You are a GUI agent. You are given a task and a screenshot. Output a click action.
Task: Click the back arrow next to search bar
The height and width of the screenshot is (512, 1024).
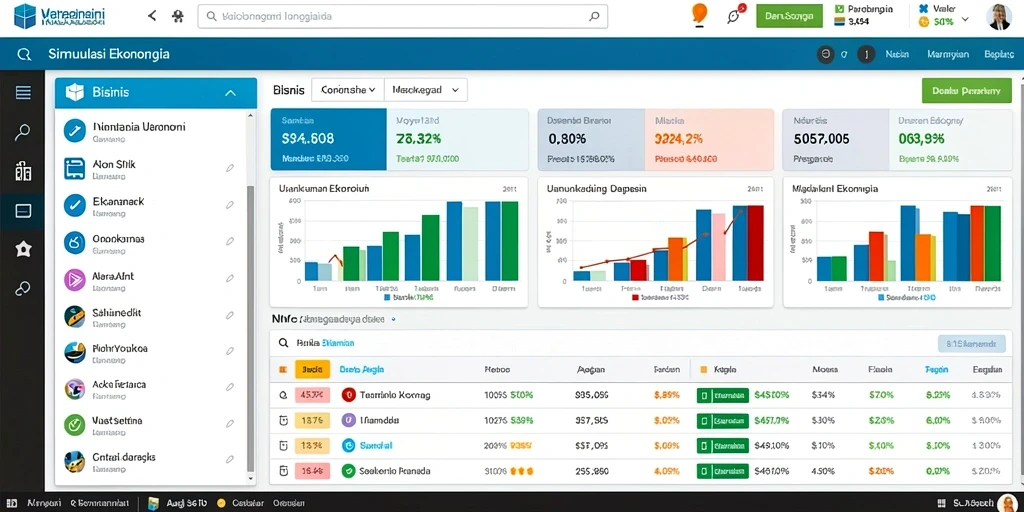[152, 16]
